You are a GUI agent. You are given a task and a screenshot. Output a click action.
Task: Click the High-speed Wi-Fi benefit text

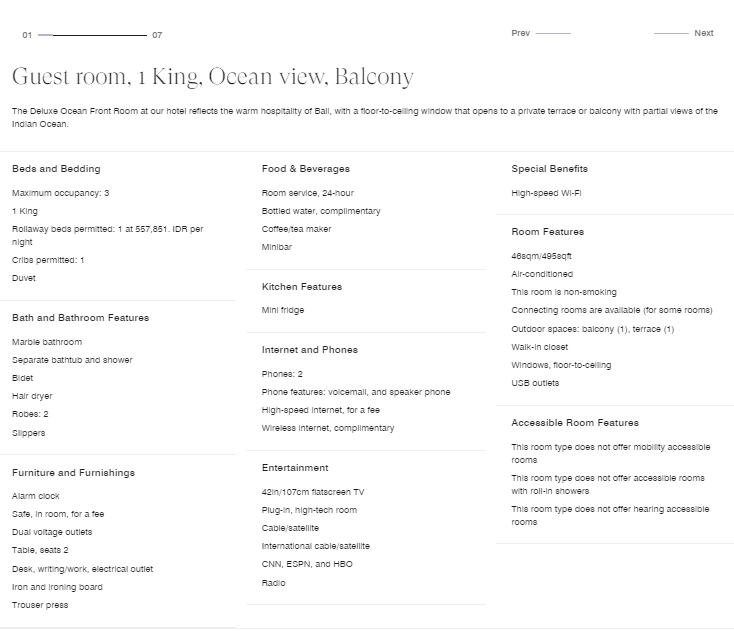point(546,193)
